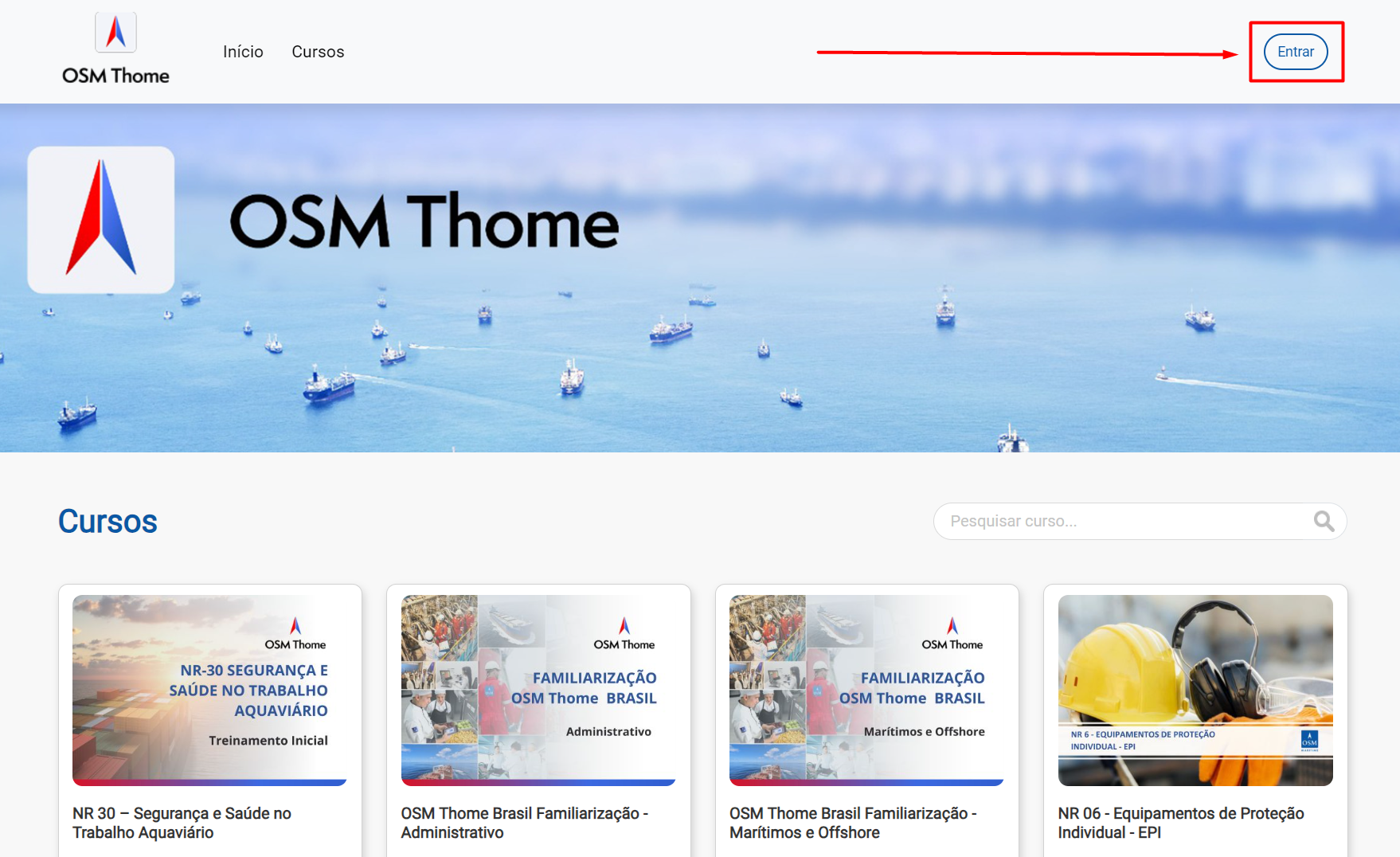This screenshot has height=857, width=1400.
Task: Open Familiarização - Administrativo course title
Action: 525,823
